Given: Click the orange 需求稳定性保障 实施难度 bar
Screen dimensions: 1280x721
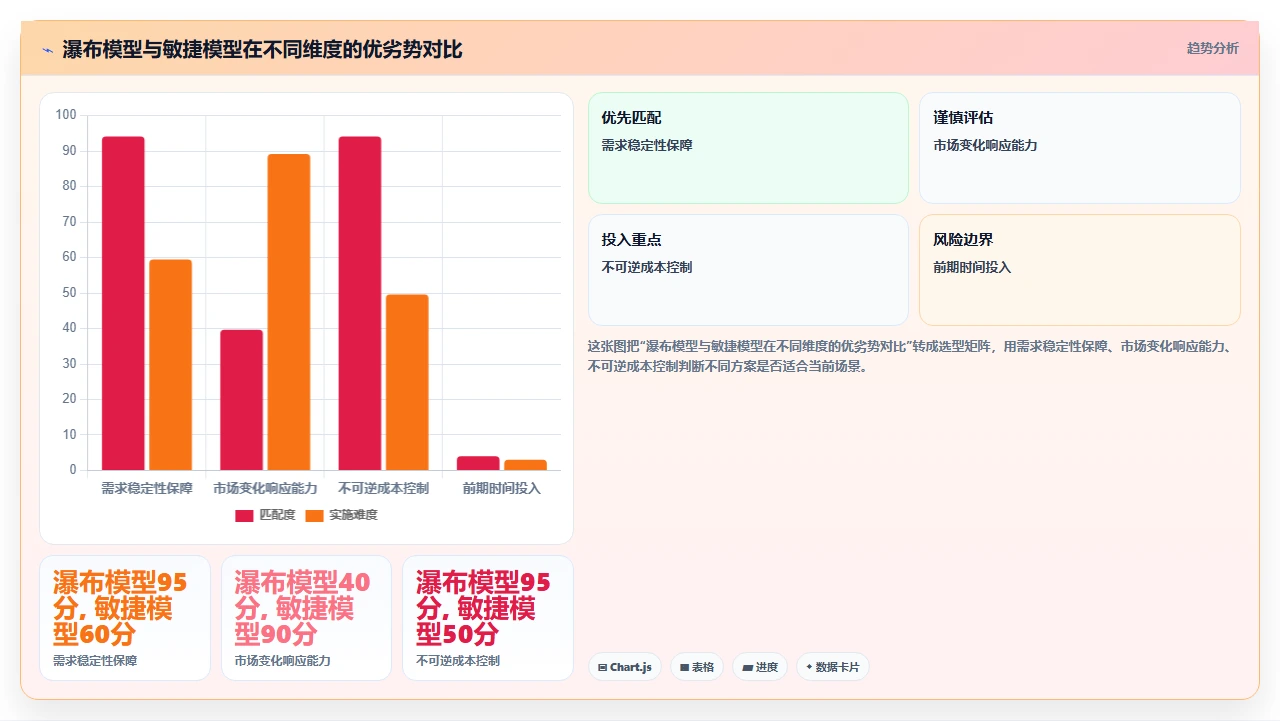Looking at the screenshot, I should [x=171, y=365].
